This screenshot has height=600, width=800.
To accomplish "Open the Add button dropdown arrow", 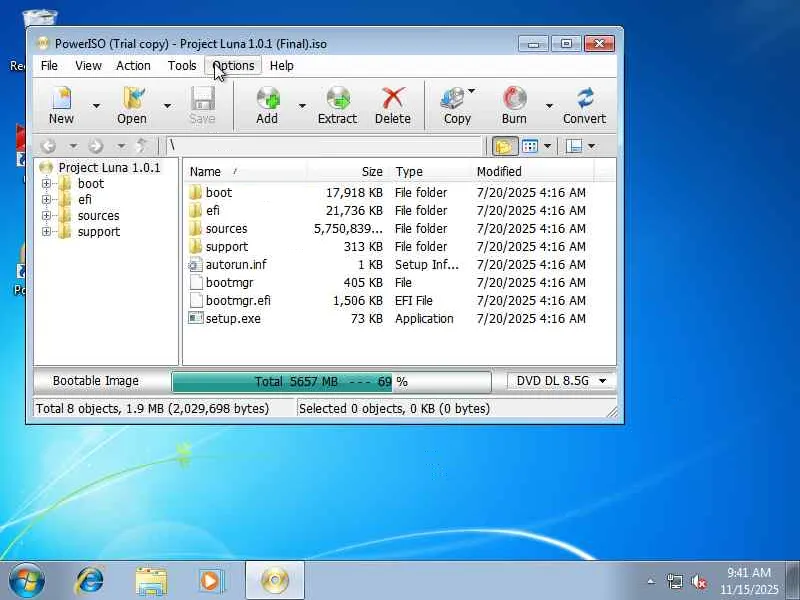I will pyautogui.click(x=302, y=106).
